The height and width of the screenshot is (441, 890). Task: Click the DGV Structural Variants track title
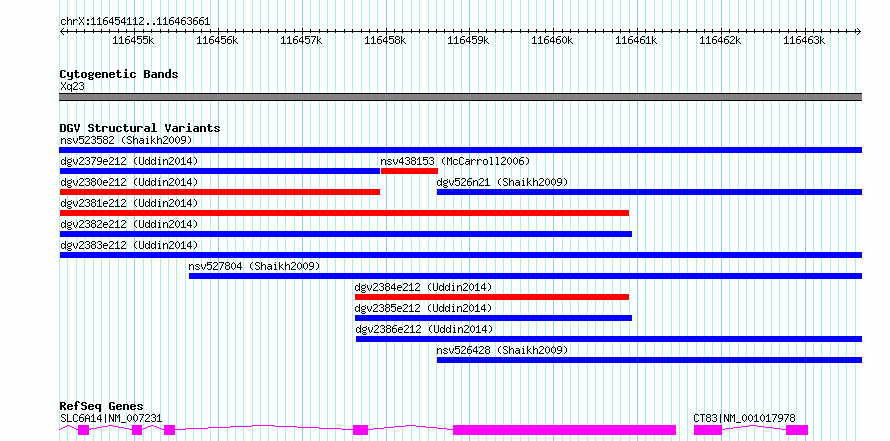tap(140, 128)
